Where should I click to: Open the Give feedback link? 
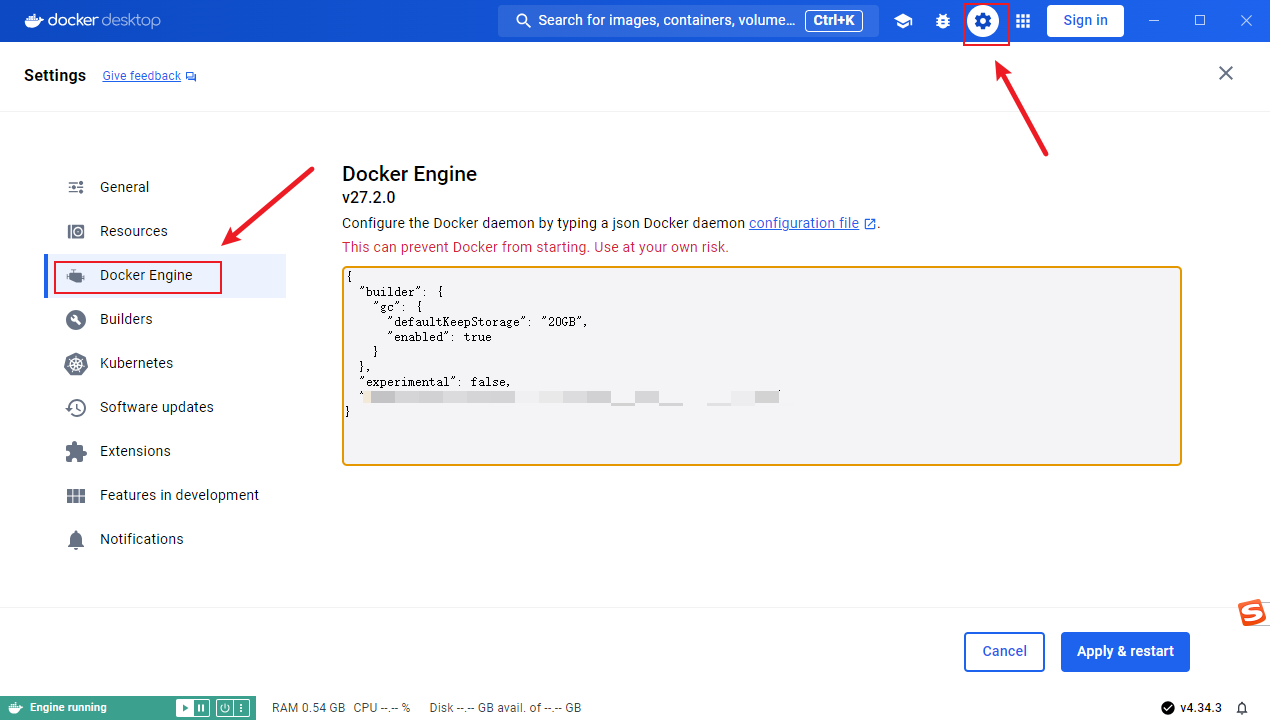pyautogui.click(x=142, y=76)
